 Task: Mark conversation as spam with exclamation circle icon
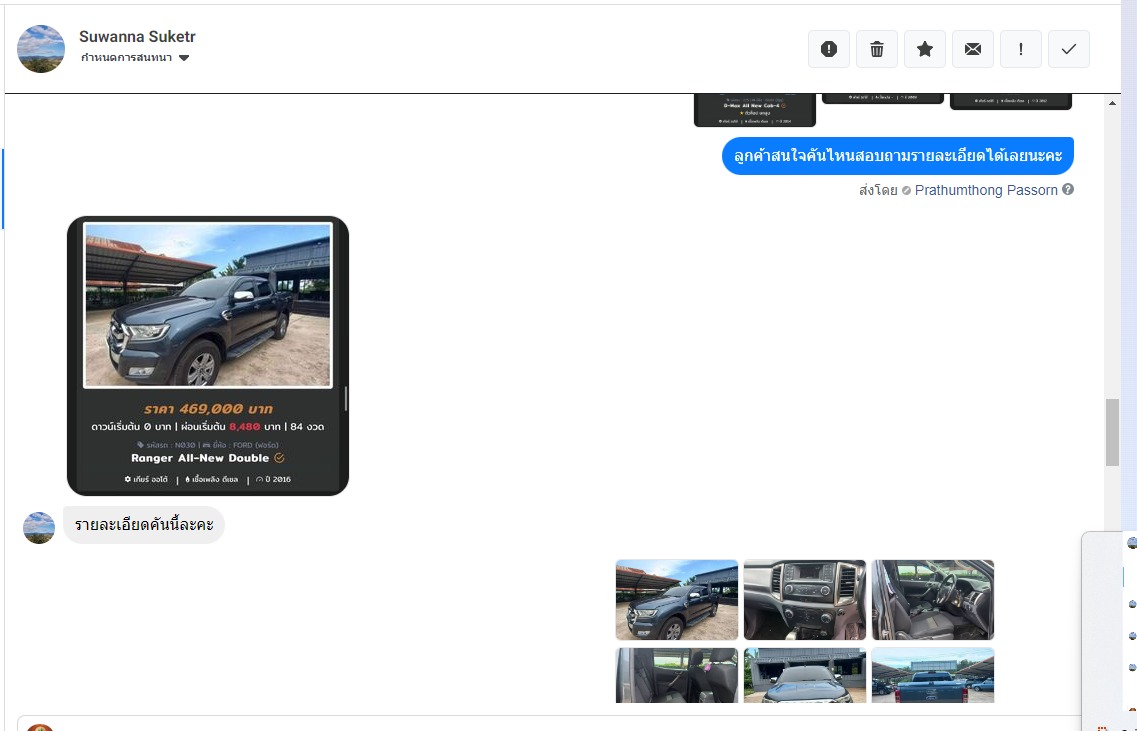point(829,49)
